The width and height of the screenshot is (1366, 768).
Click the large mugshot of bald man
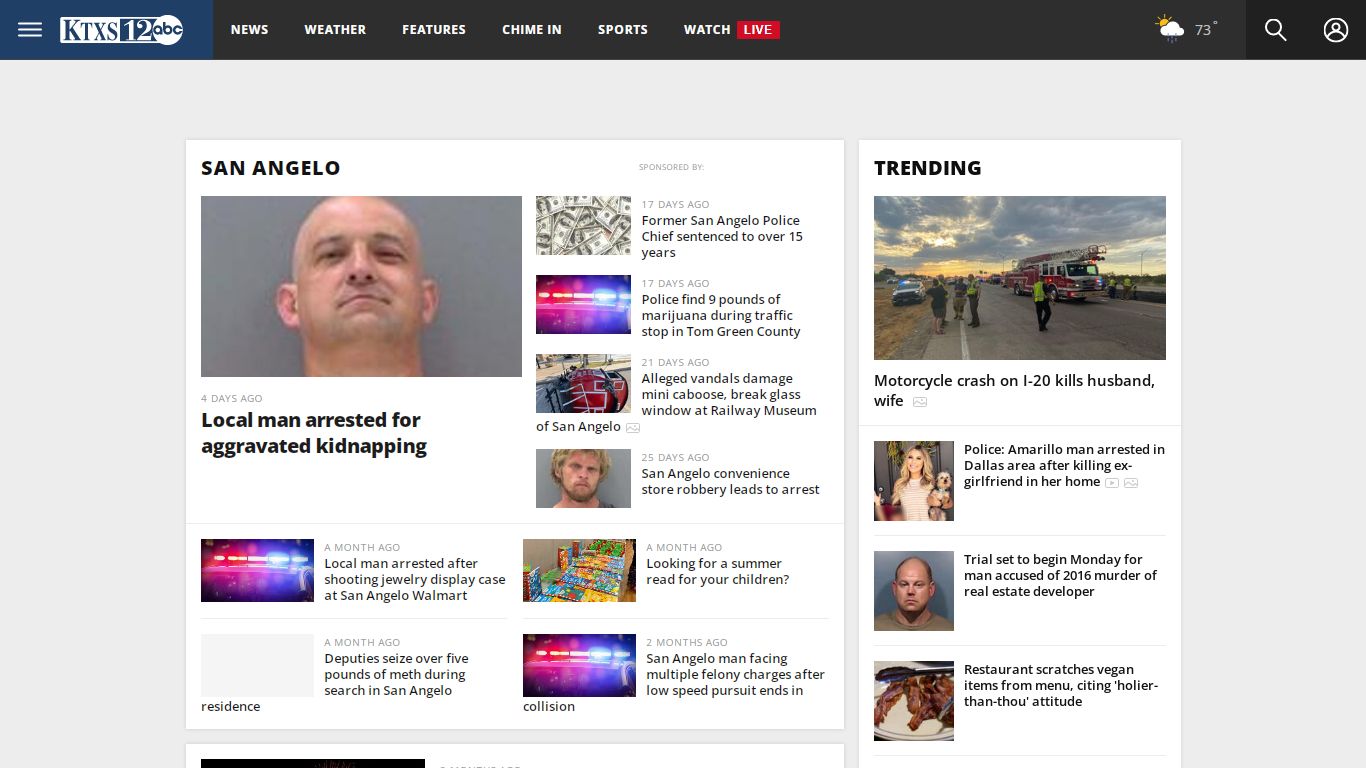pos(361,286)
